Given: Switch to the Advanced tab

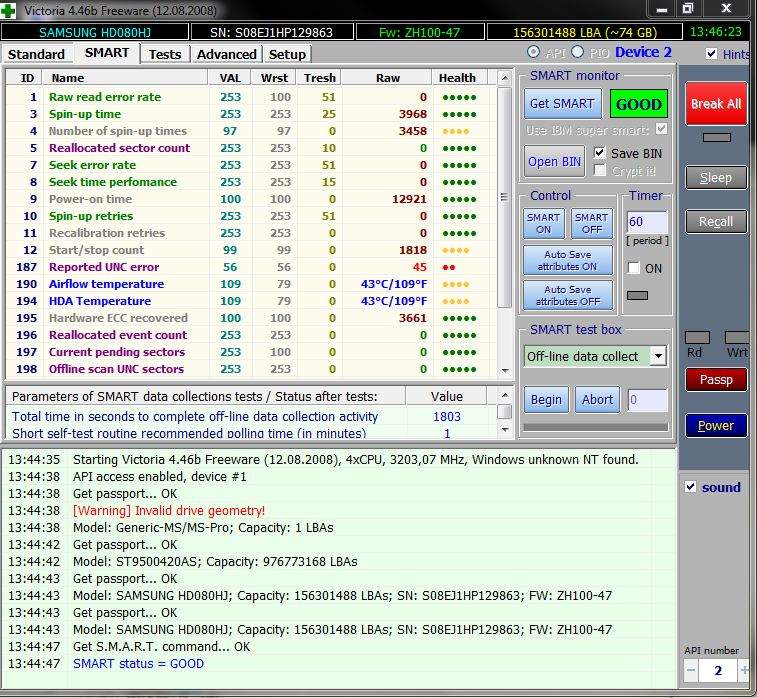Looking at the screenshot, I should click(x=226, y=54).
